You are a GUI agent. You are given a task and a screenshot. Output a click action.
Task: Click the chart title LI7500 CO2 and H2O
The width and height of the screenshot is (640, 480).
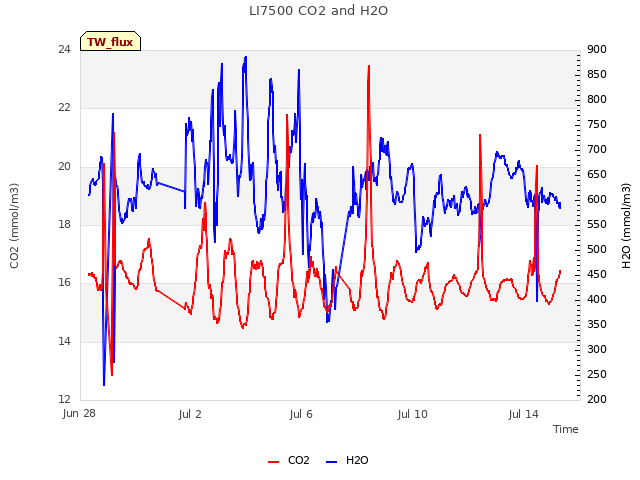point(318,11)
